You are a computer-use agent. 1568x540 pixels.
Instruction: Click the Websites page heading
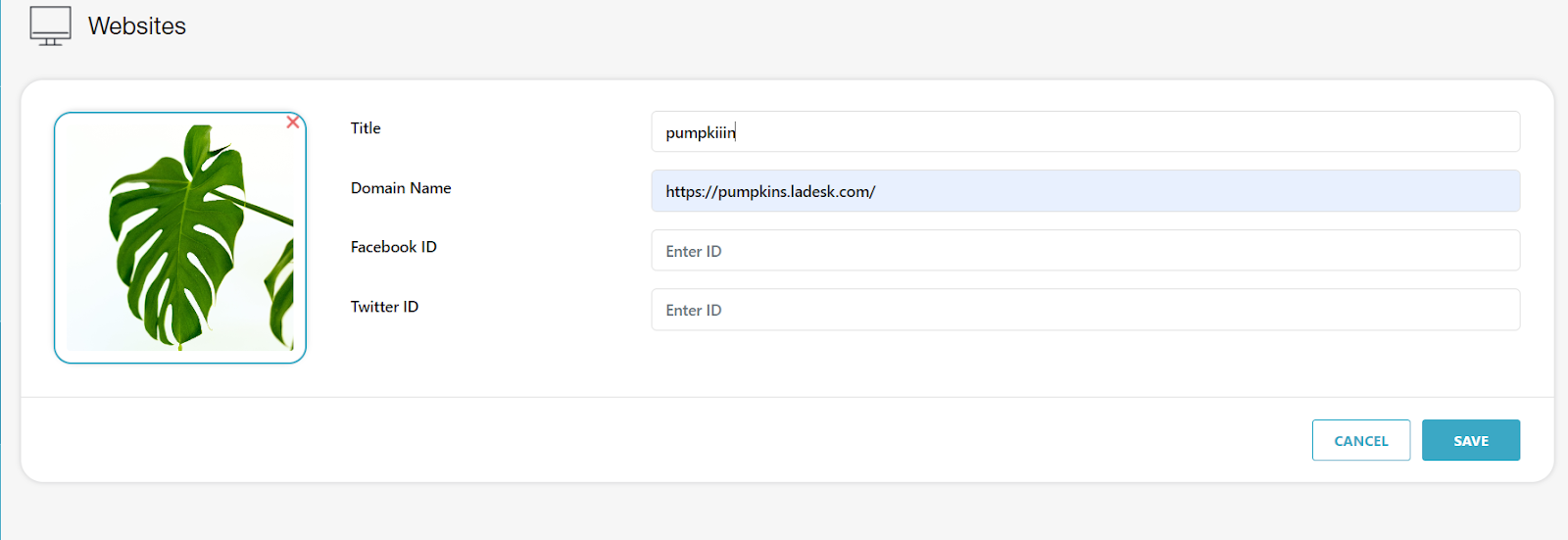click(137, 26)
